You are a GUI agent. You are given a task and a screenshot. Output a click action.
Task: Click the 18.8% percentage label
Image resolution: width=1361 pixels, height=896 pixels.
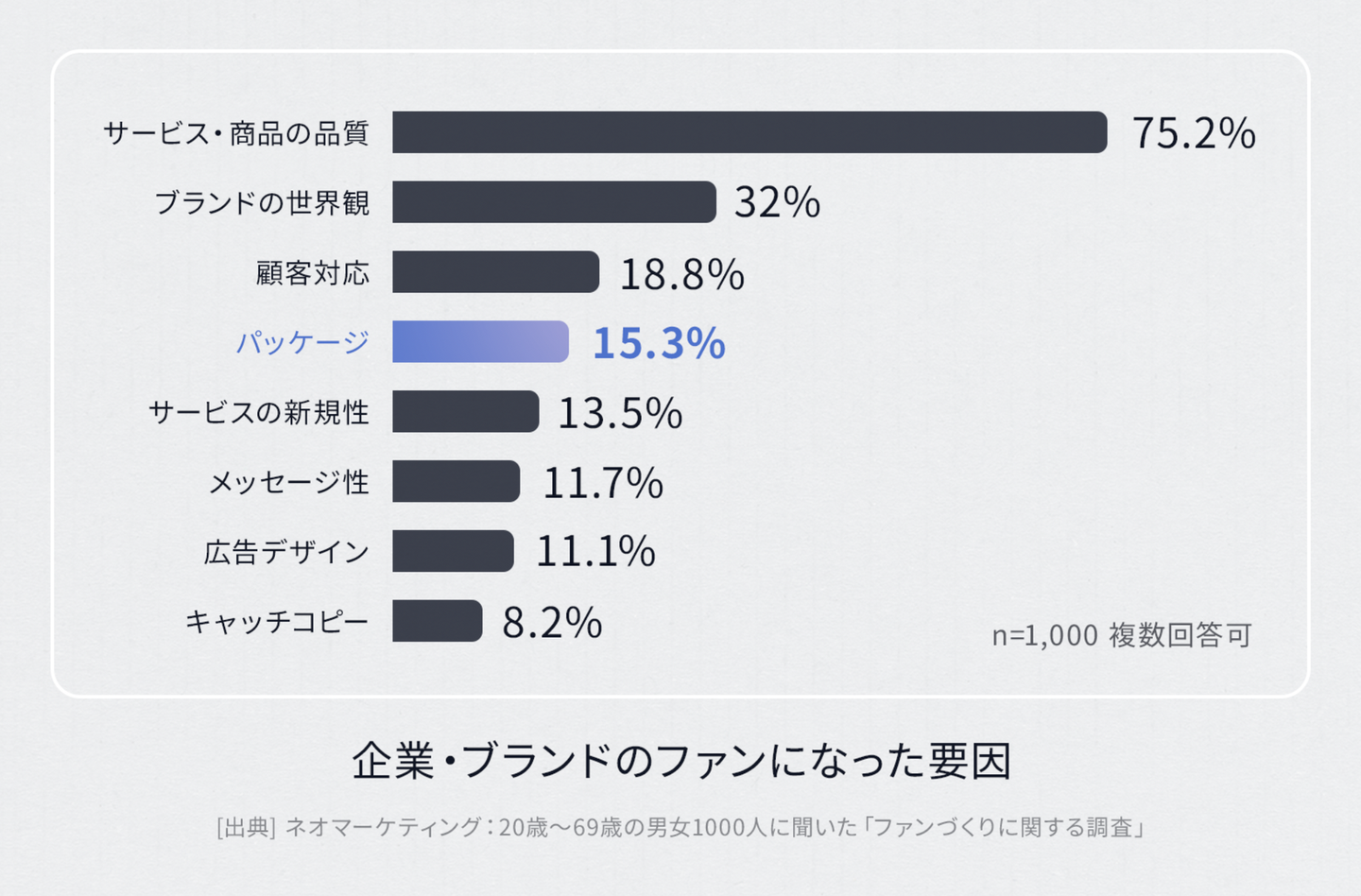(681, 274)
